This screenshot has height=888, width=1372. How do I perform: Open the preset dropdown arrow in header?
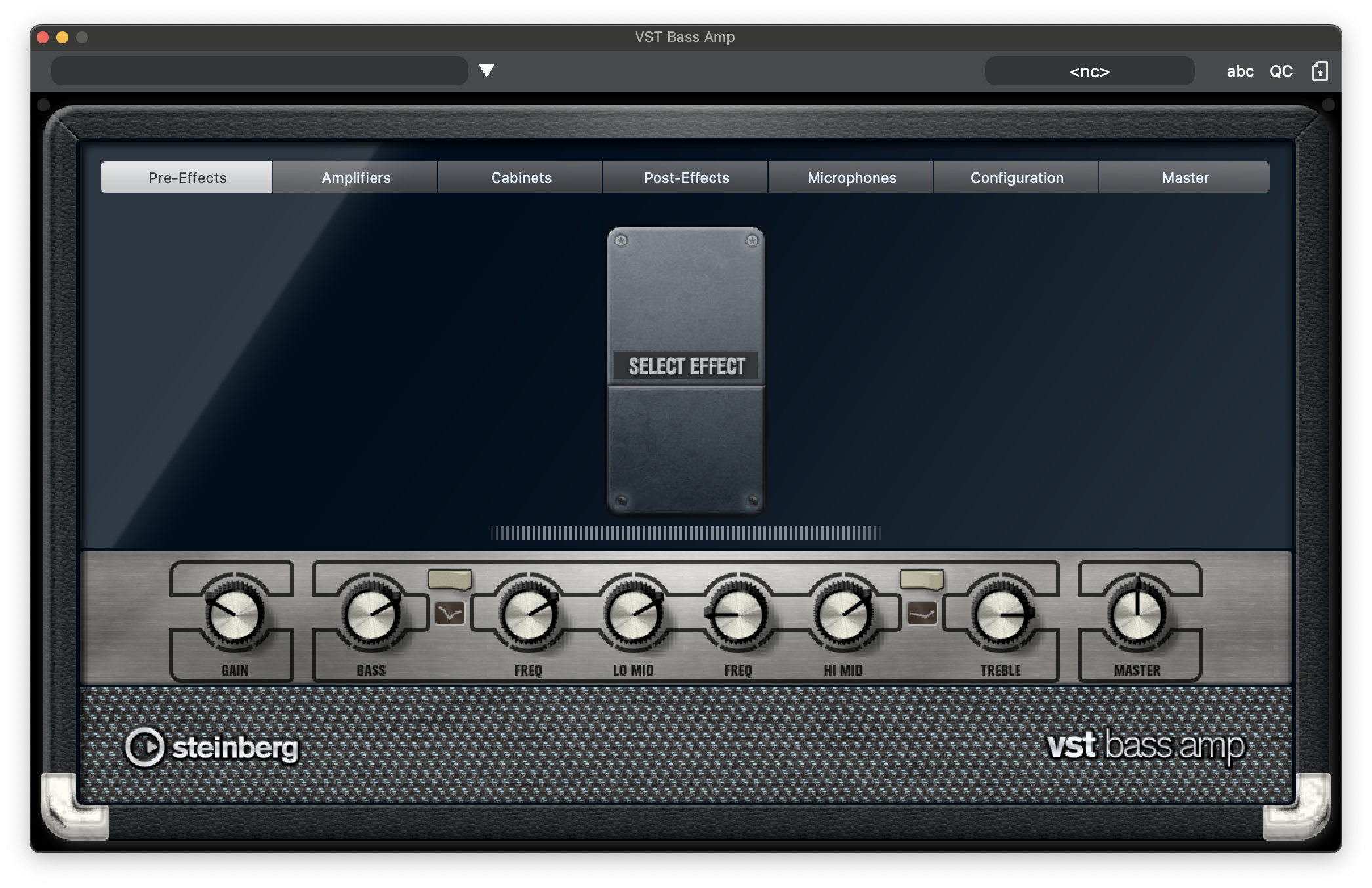pos(486,71)
